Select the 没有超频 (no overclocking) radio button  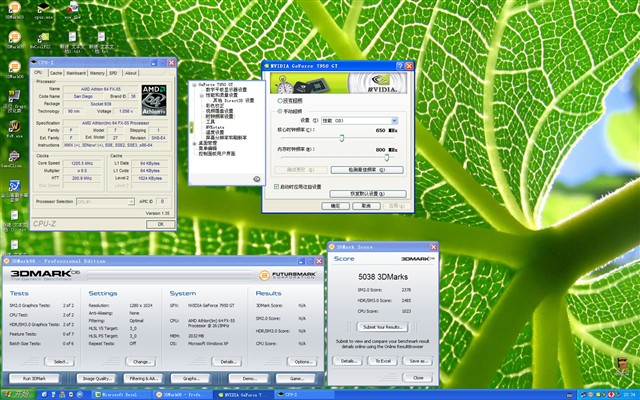280,100
